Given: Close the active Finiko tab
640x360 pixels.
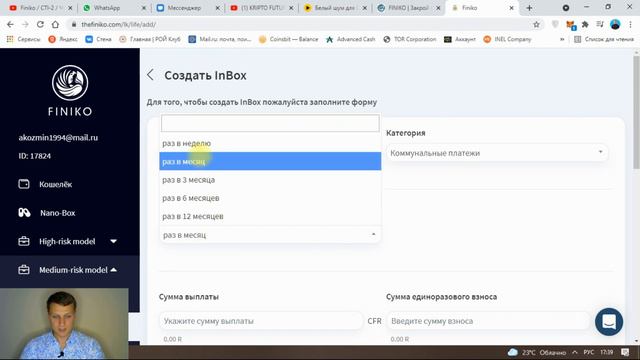Looking at the screenshot, I should click(x=511, y=8).
